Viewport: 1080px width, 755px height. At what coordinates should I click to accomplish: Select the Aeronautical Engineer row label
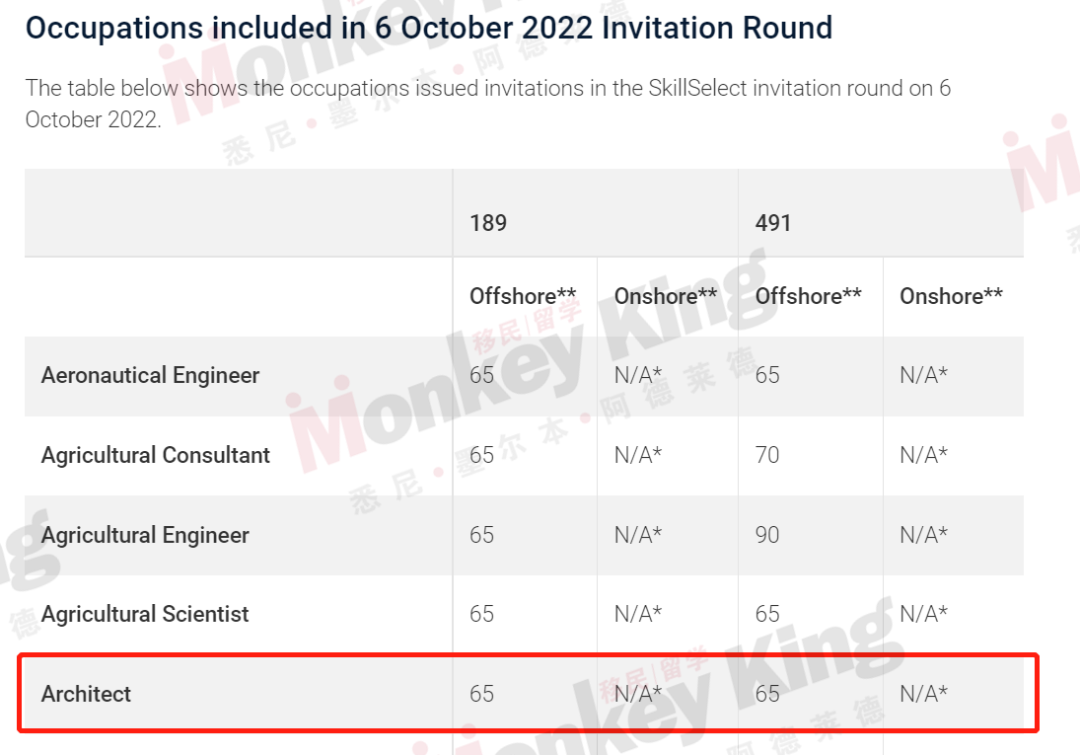pyautogui.click(x=150, y=375)
